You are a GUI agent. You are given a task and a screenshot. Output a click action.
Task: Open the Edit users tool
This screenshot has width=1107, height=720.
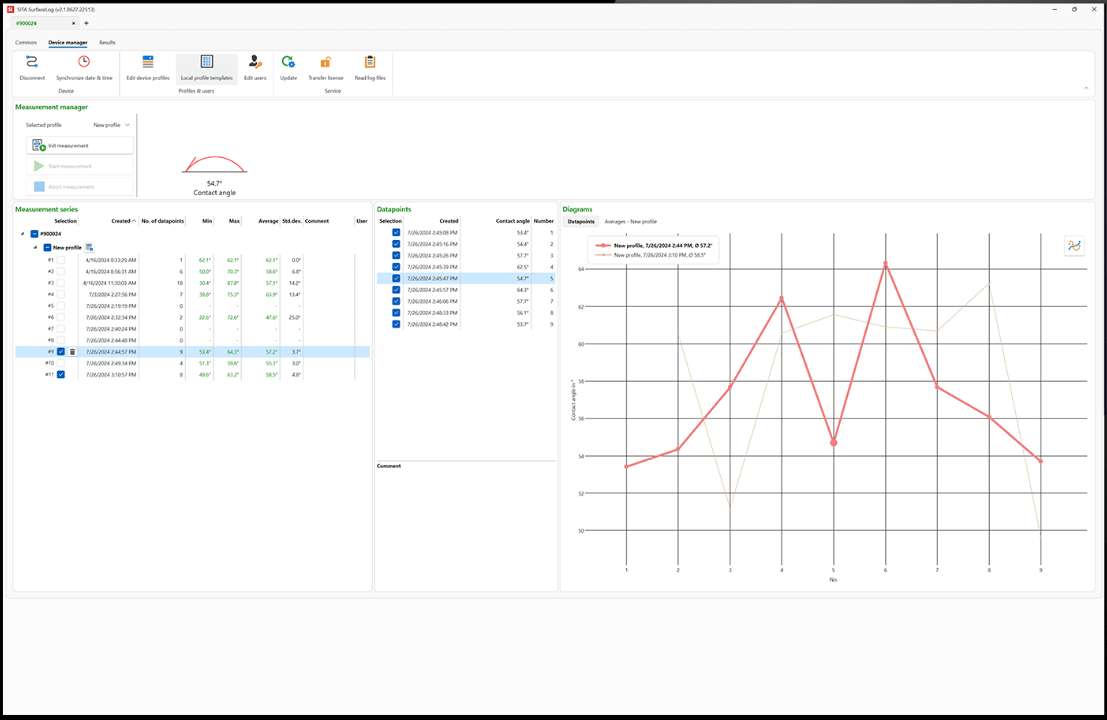255,63
